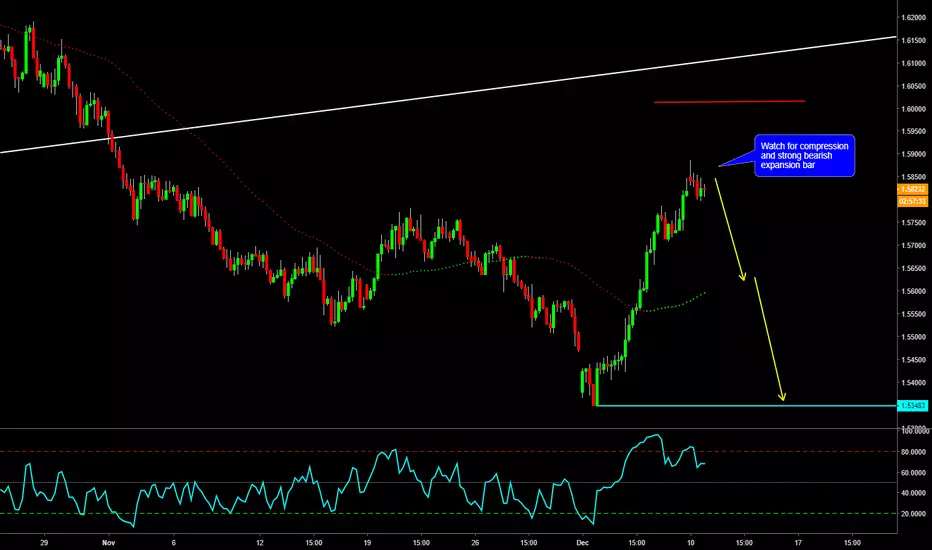The image size is (932, 550).
Task: Click the 1.60500 price axis label
Action: 914,86
